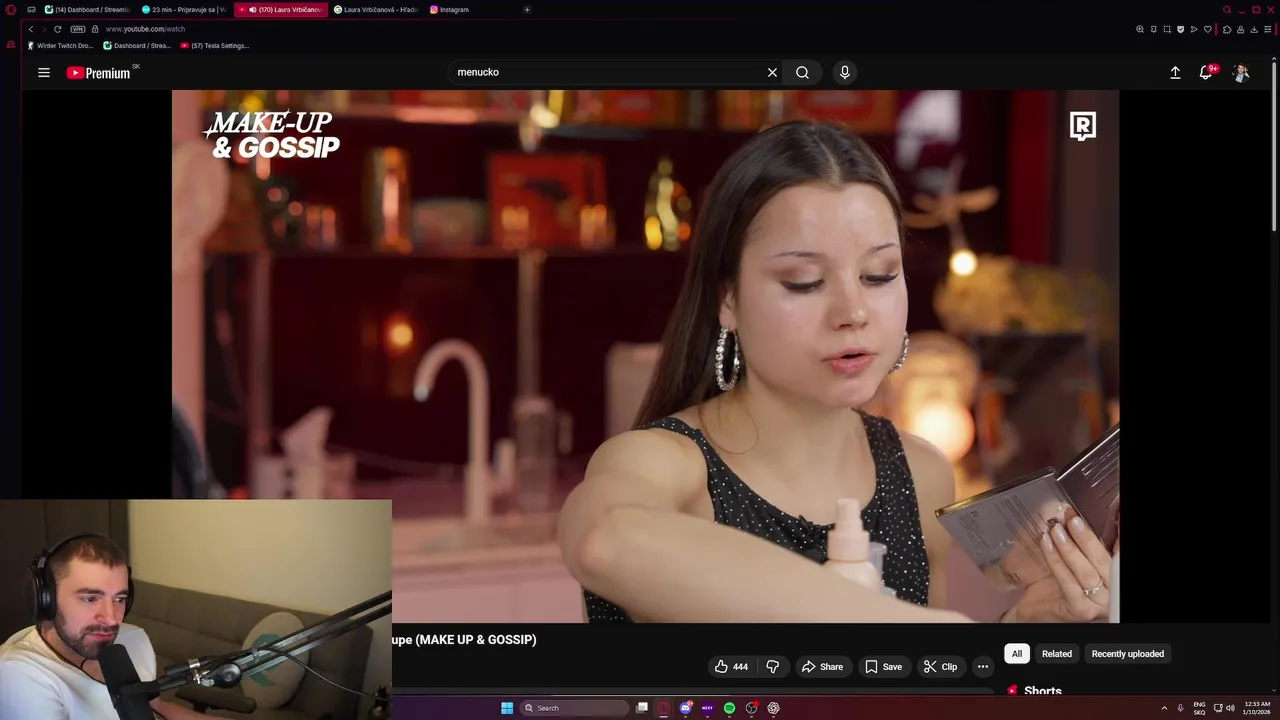
Task: Clear the search text with the X
Action: [772, 72]
